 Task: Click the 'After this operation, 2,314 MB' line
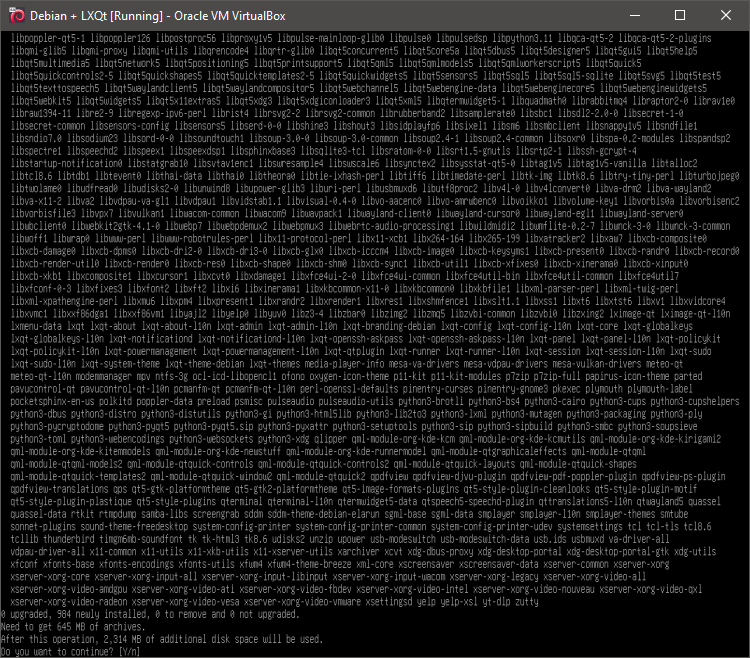point(162,639)
